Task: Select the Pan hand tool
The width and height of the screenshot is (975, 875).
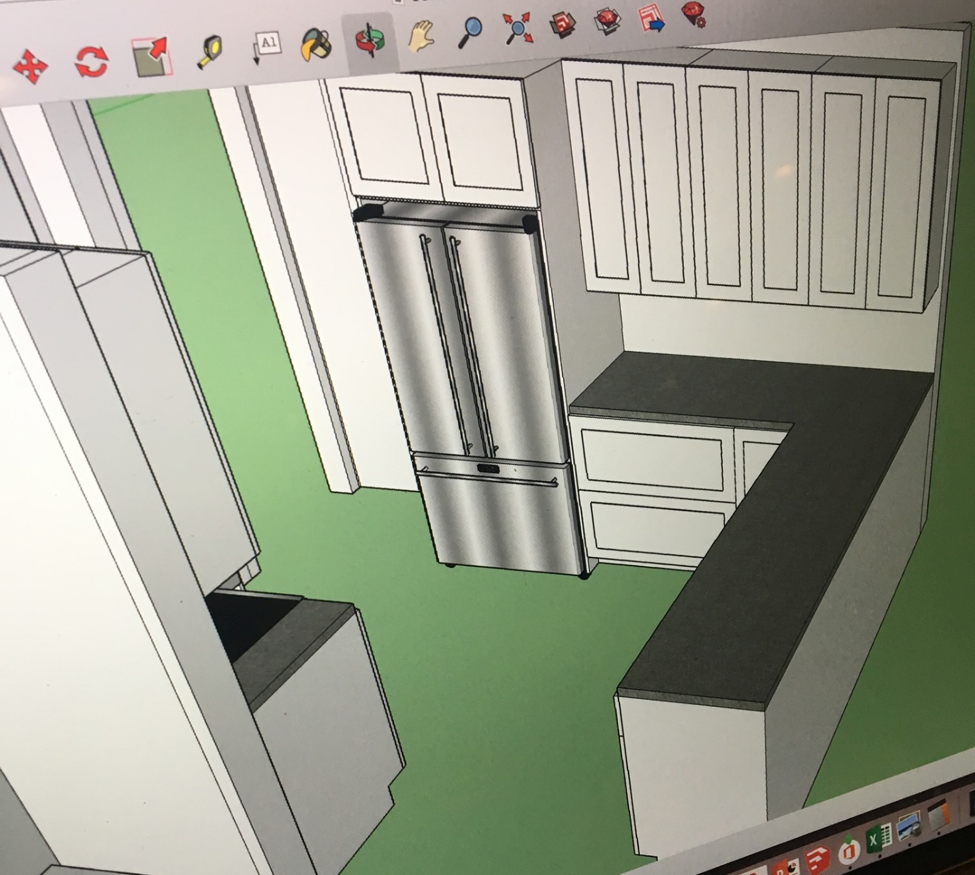Action: [421, 34]
